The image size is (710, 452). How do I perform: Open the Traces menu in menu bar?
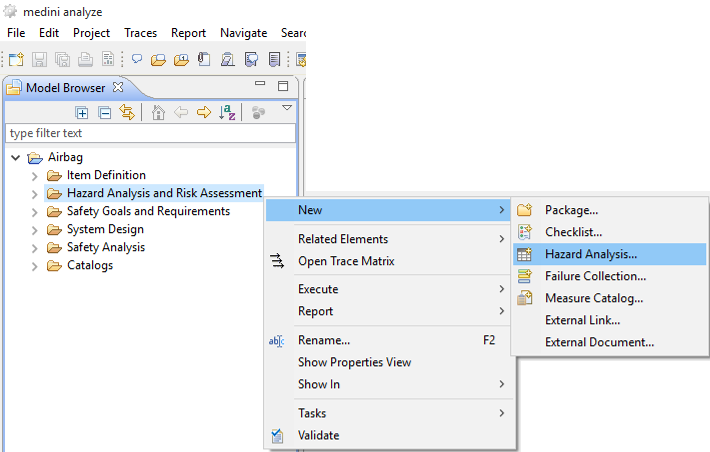tap(140, 33)
